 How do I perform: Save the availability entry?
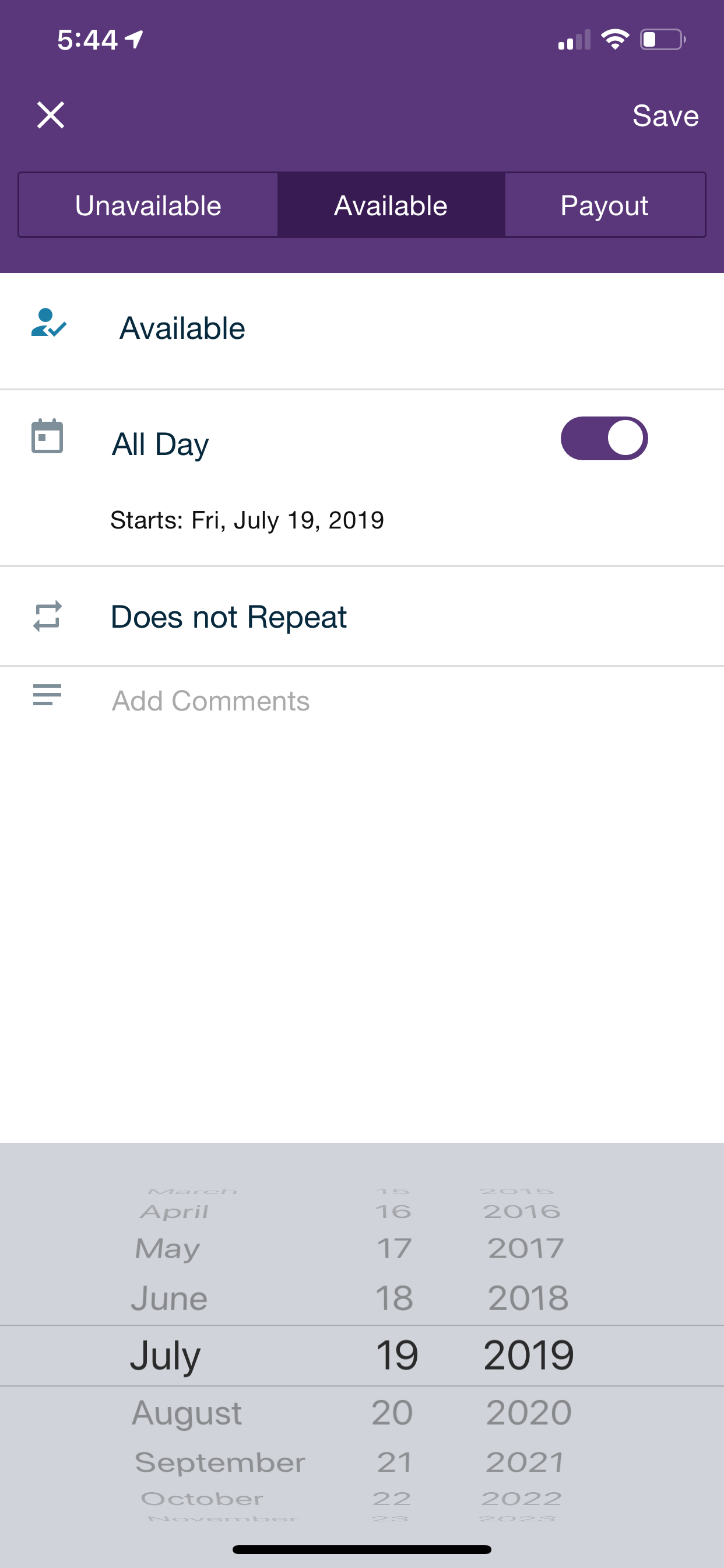click(666, 116)
